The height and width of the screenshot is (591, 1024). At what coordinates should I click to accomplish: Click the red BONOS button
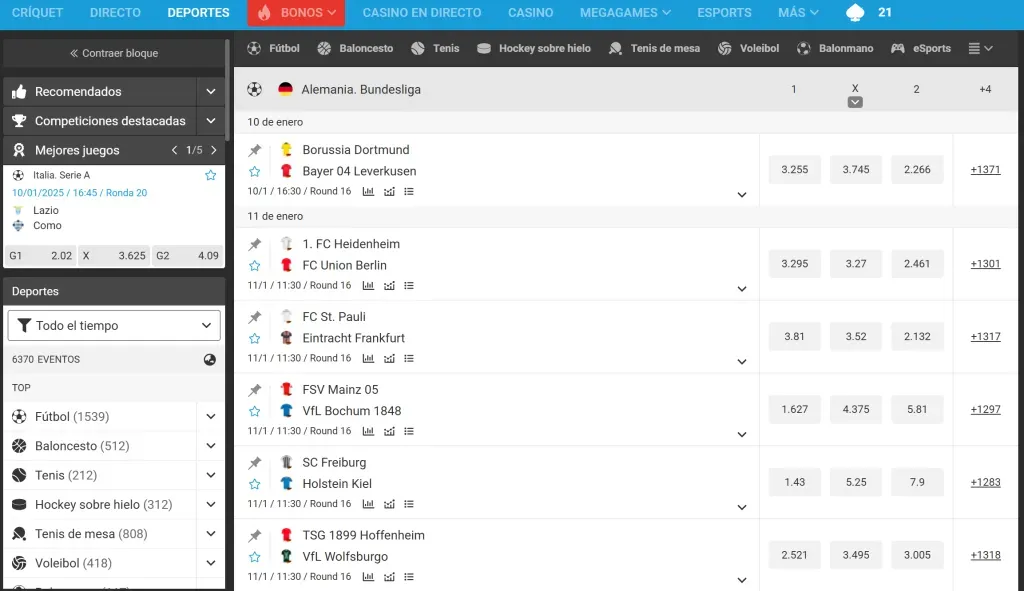click(x=296, y=13)
